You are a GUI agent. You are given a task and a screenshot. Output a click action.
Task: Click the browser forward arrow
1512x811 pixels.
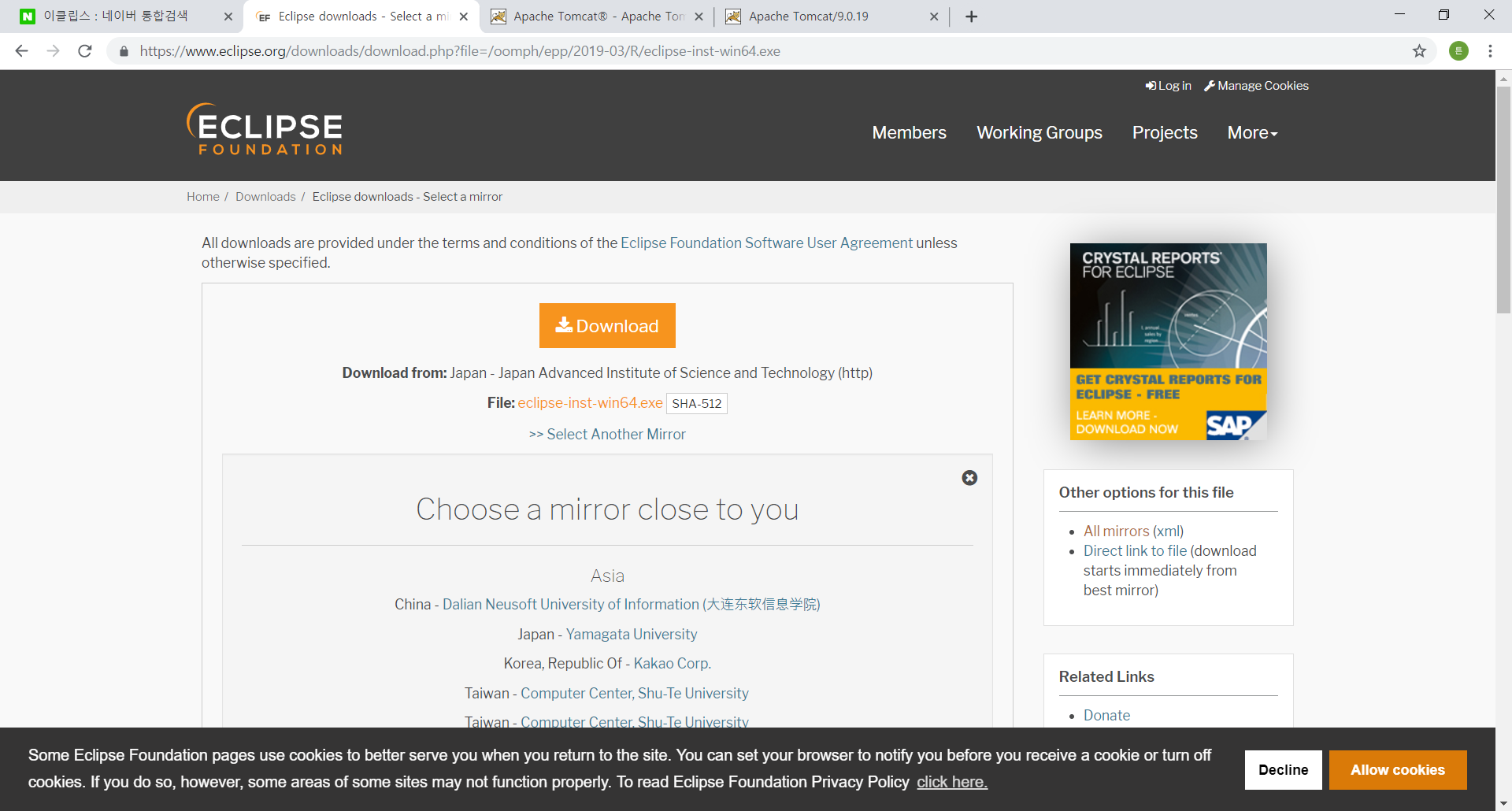[x=53, y=51]
